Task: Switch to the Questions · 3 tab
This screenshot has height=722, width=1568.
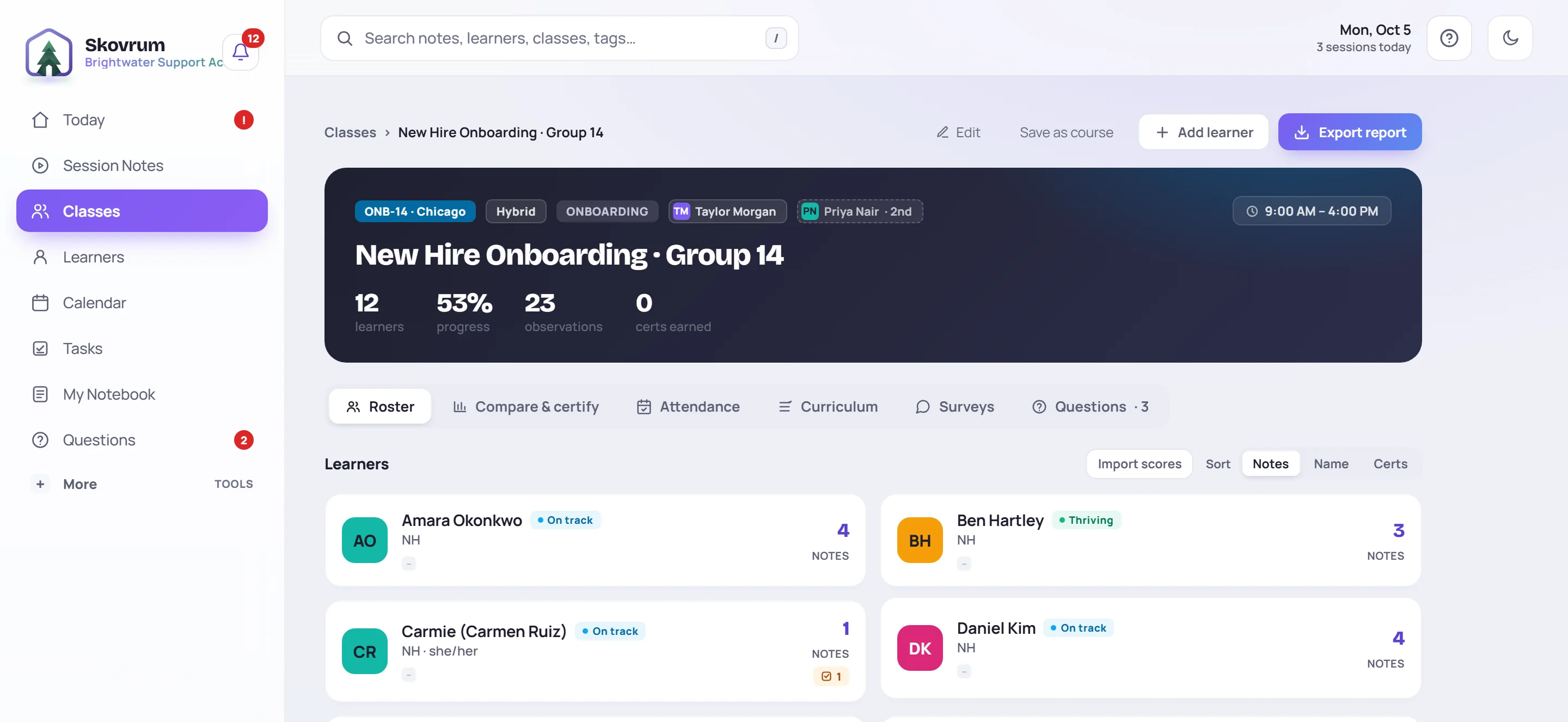Action: (1090, 406)
